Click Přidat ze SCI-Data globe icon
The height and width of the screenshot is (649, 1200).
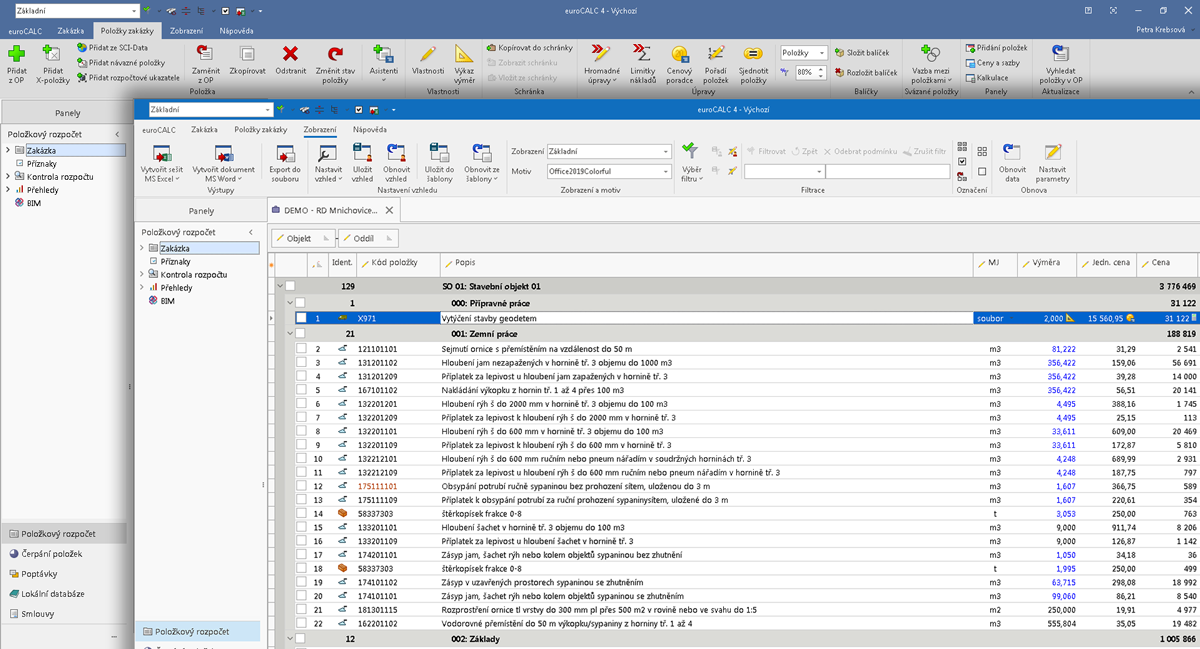82,47
